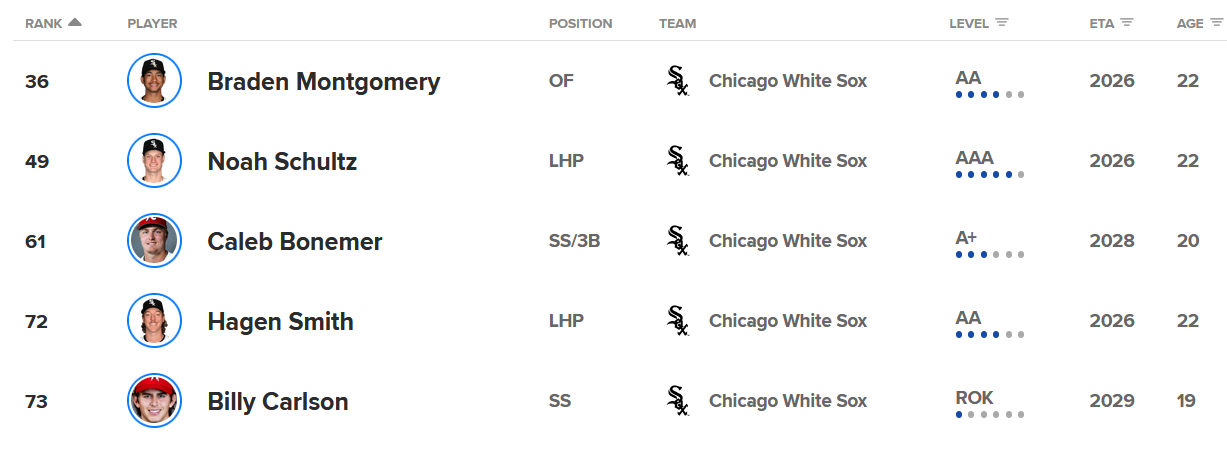Click the AAA level dots for Noah Schultz
The image size is (1227, 468).
[989, 175]
